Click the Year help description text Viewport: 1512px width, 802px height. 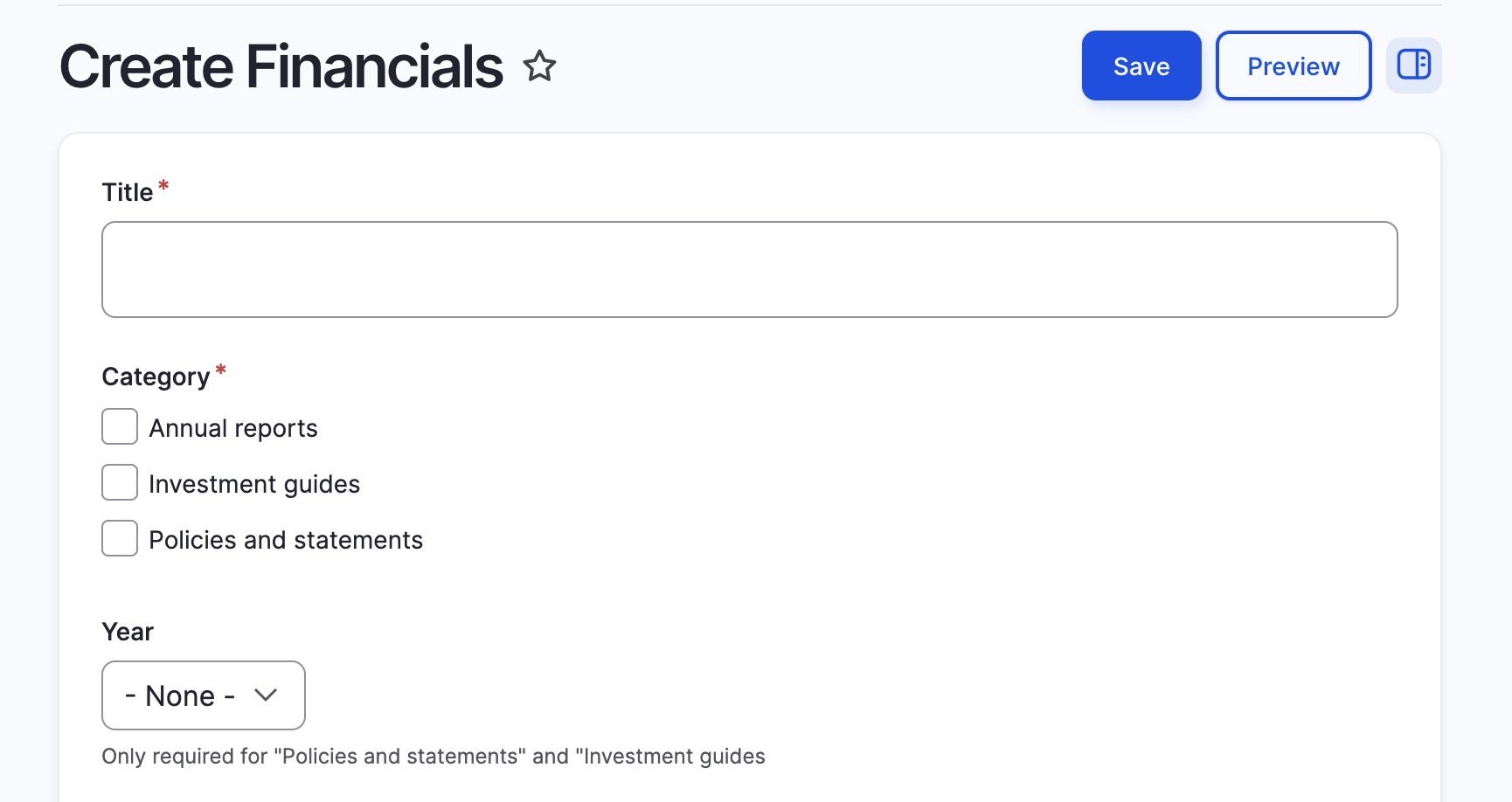433,757
